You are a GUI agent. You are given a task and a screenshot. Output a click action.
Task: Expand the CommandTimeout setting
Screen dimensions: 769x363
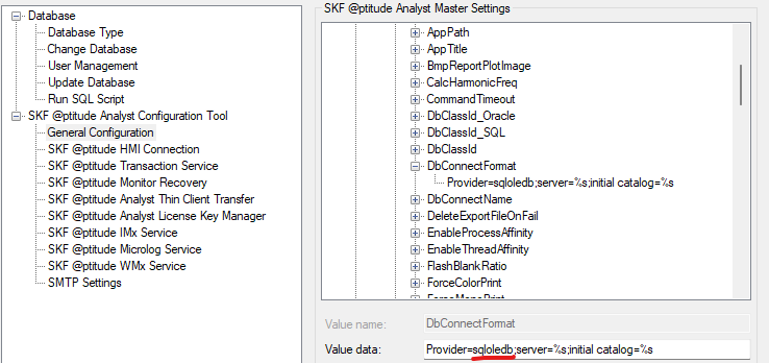[415, 99]
